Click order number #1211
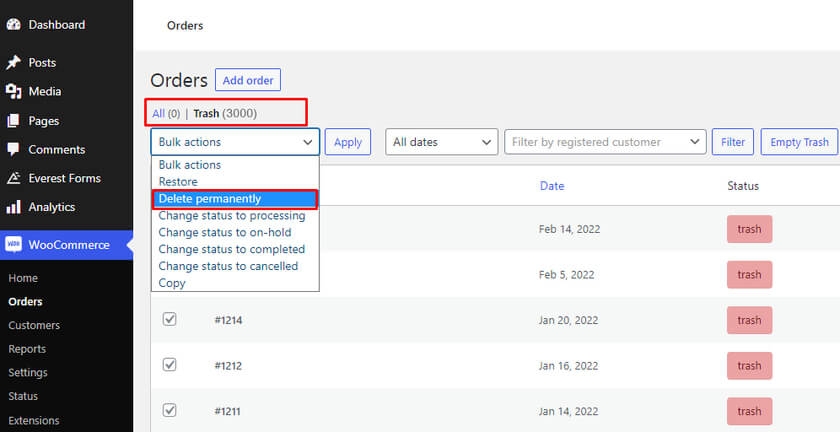This screenshot has width=840, height=432. click(x=228, y=411)
